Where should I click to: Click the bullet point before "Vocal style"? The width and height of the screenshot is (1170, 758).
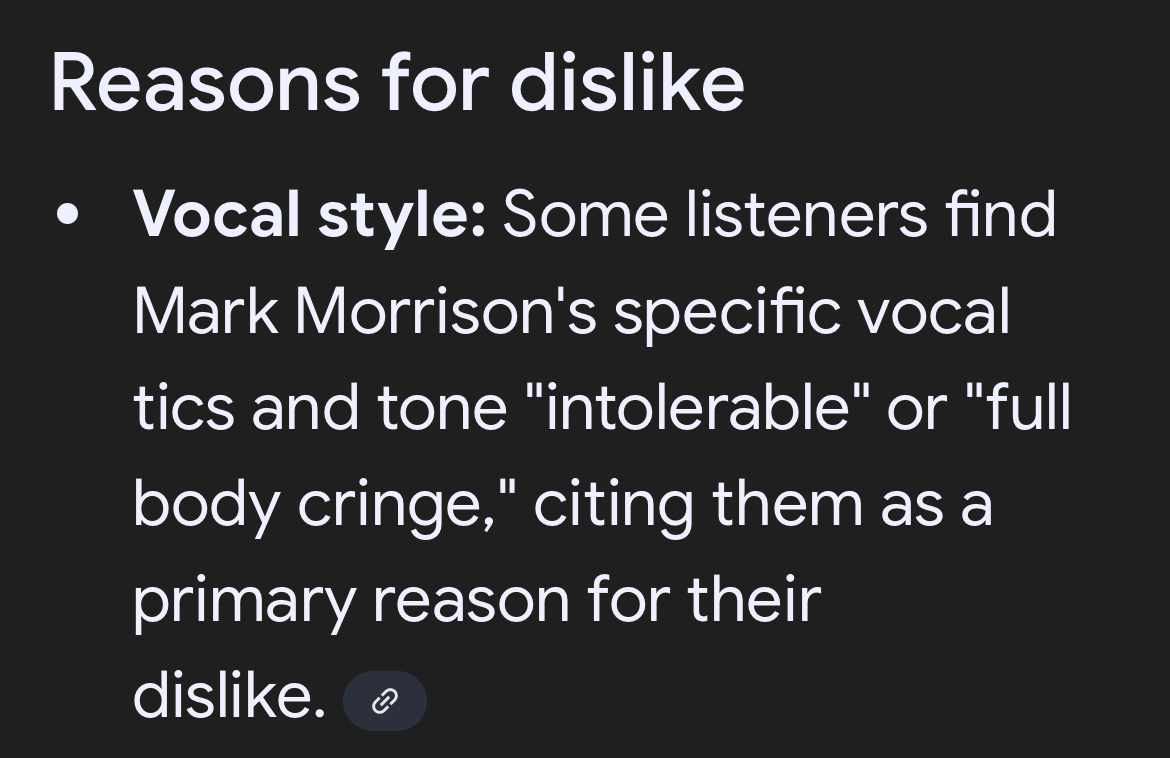pyautogui.click(x=68, y=216)
